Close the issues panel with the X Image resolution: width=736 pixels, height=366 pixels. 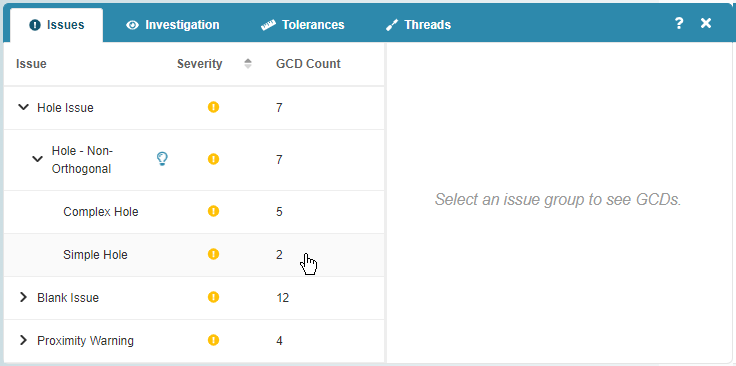click(x=706, y=23)
